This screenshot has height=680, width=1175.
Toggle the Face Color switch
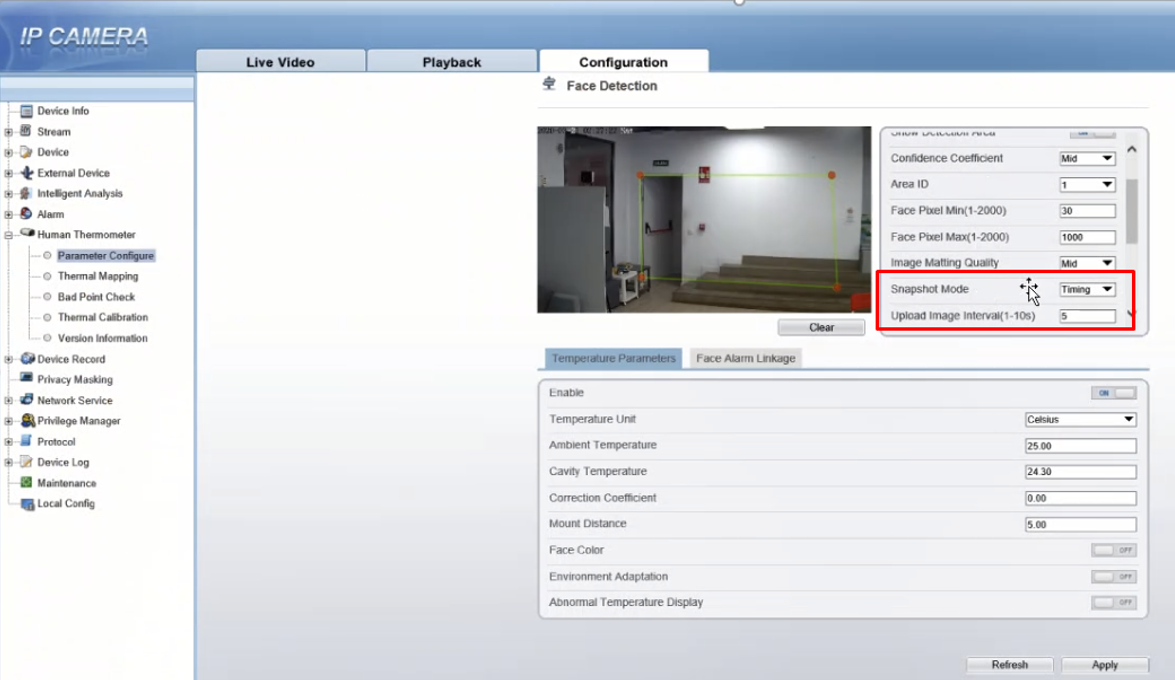1113,550
